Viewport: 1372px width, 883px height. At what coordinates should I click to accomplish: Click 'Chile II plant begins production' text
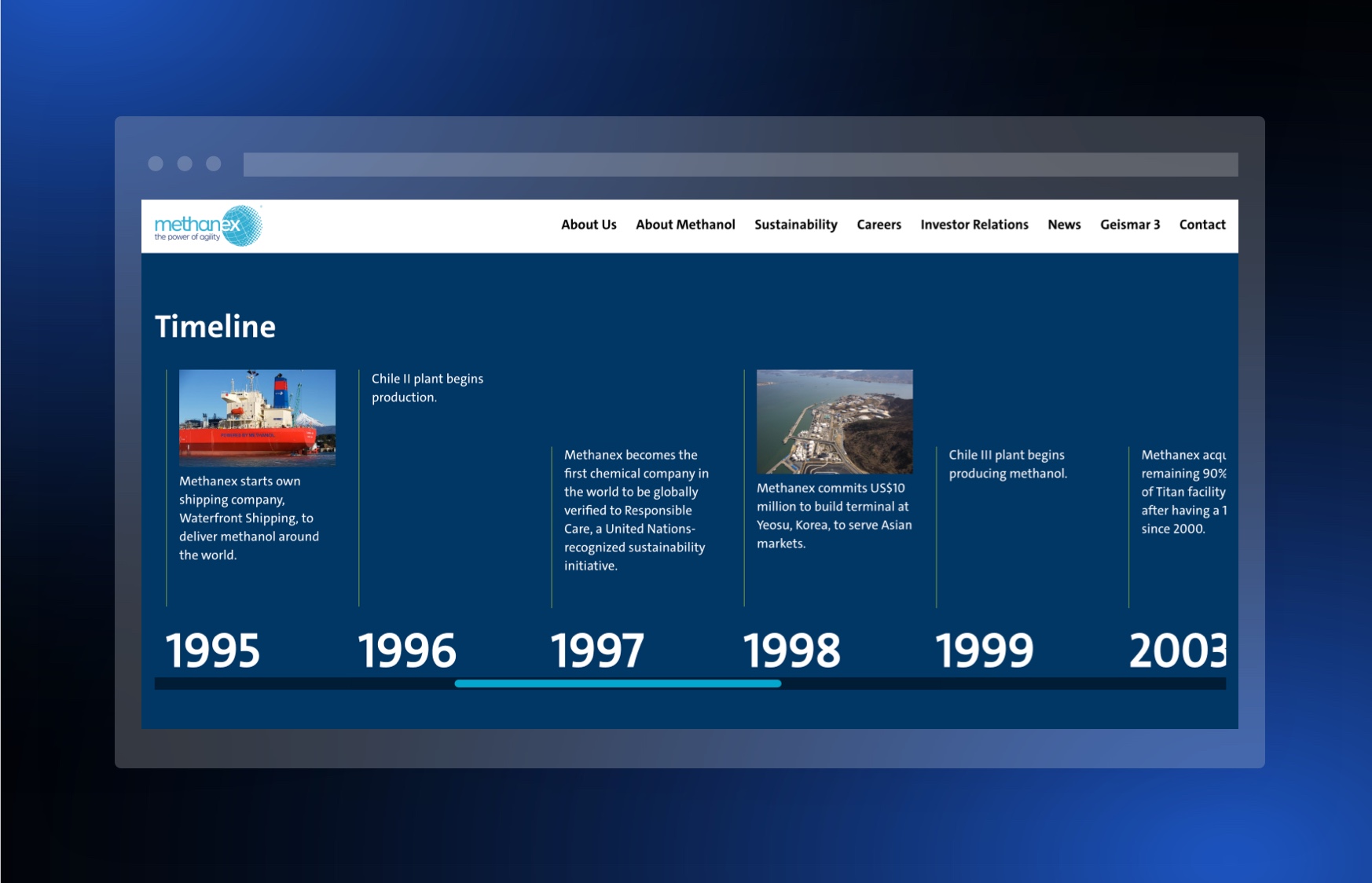427,388
